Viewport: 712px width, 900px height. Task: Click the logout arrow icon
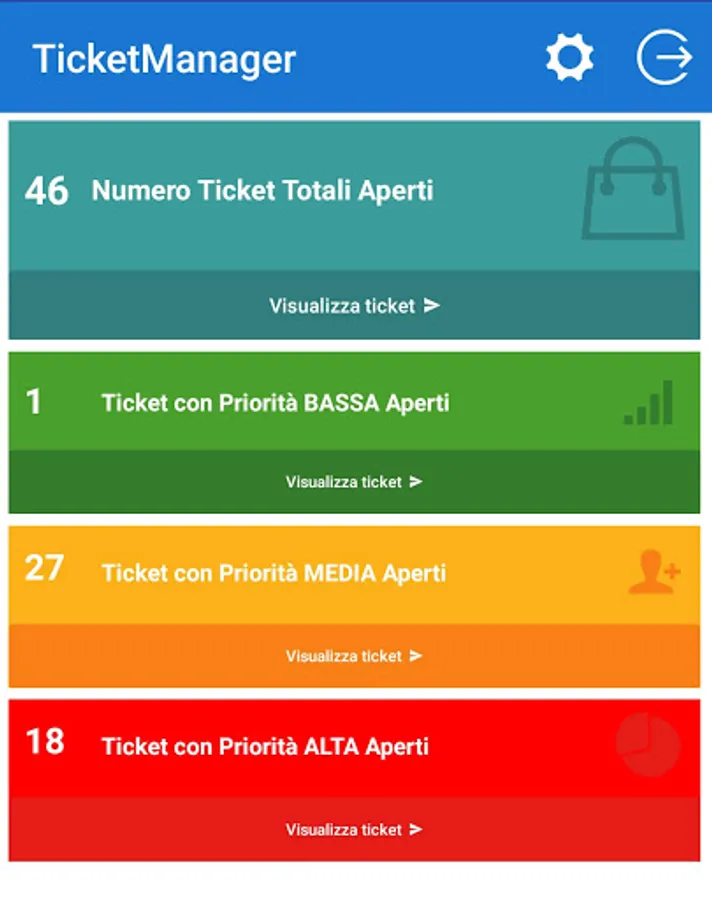(x=664, y=57)
